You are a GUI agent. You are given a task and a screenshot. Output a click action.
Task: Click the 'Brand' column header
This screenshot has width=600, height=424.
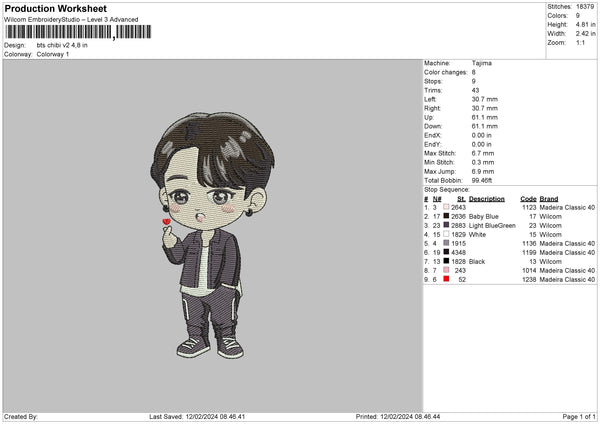(549, 199)
